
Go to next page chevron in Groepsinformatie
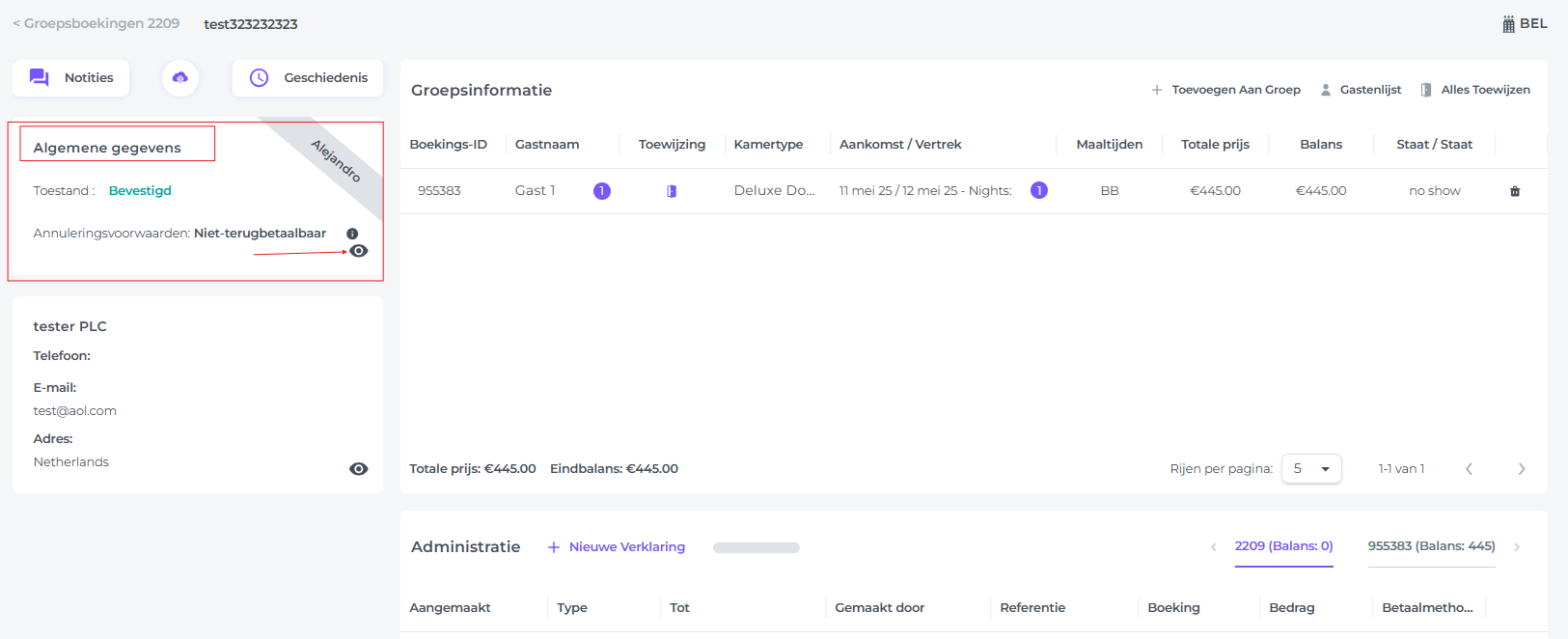(x=1522, y=469)
